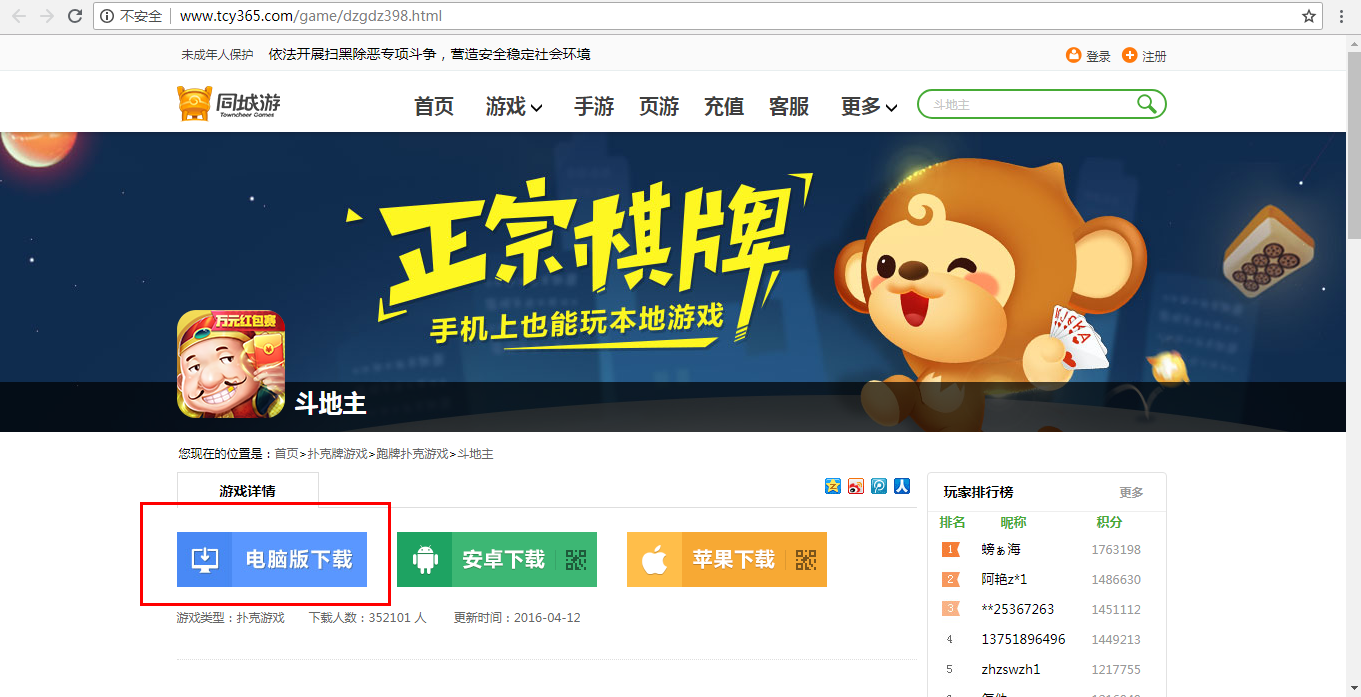
Task: Open the QR code beside 安卓下载
Action: pyautogui.click(x=575, y=561)
